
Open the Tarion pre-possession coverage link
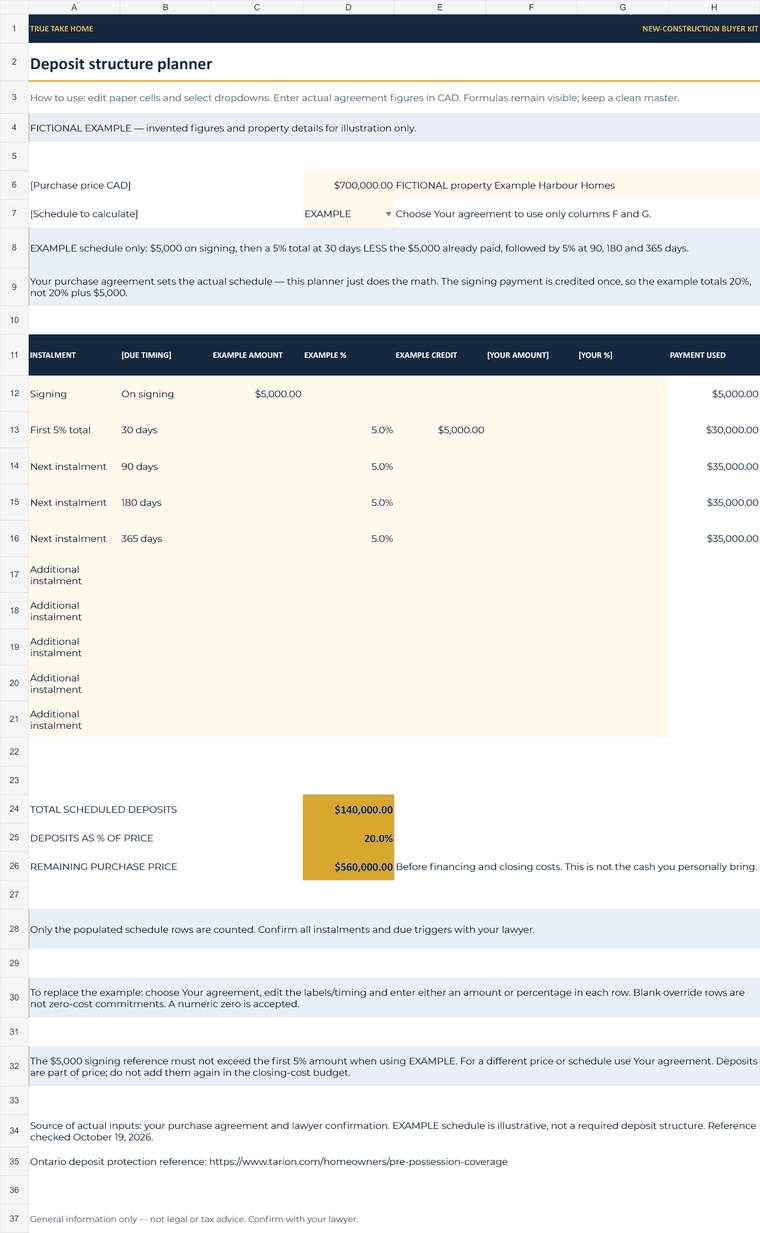tap(358, 1162)
